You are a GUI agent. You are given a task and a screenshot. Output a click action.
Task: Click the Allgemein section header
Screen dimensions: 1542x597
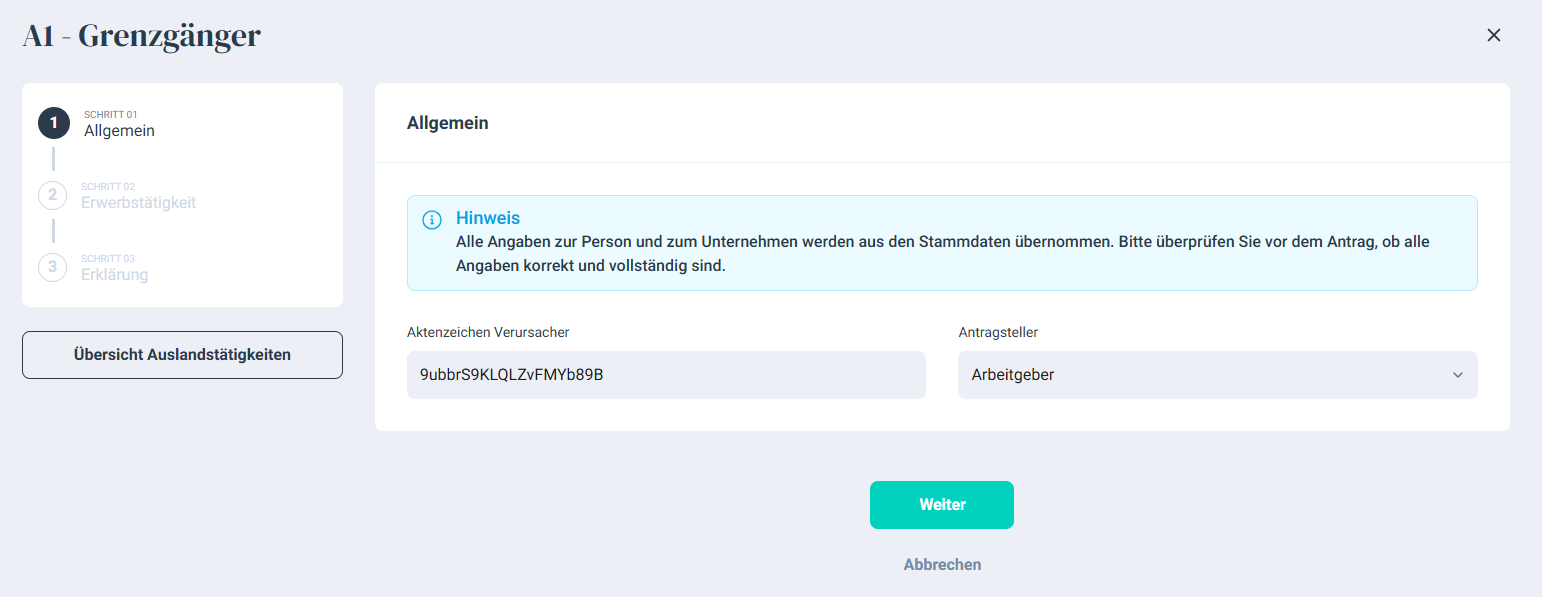(448, 123)
